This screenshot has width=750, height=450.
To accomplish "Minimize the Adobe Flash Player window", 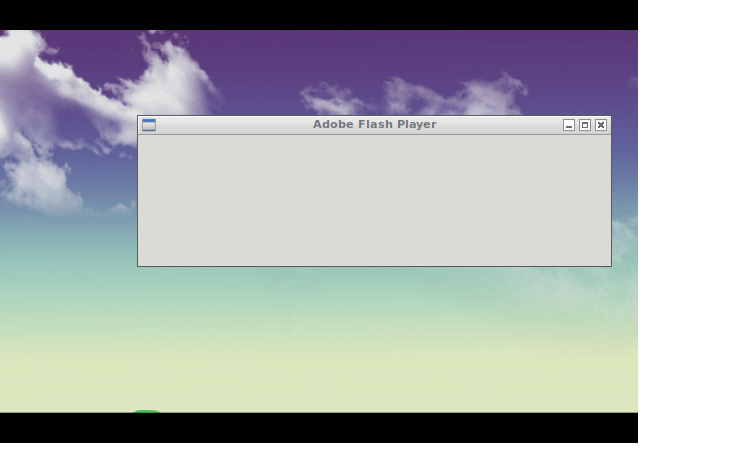I will (569, 125).
